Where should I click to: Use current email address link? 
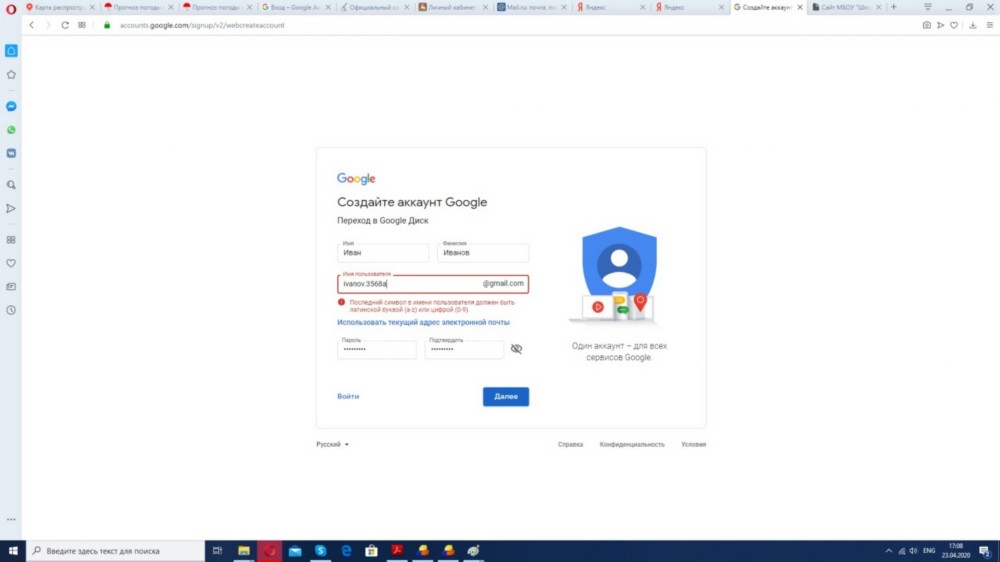click(x=423, y=322)
